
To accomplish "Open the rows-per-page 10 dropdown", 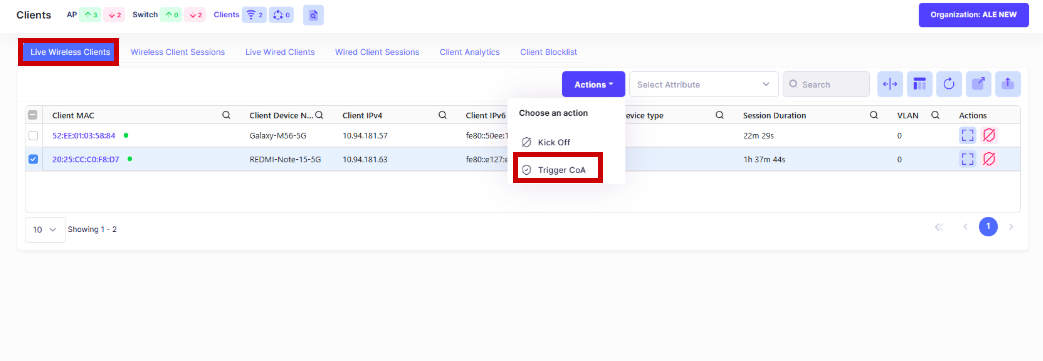I will tap(45, 229).
